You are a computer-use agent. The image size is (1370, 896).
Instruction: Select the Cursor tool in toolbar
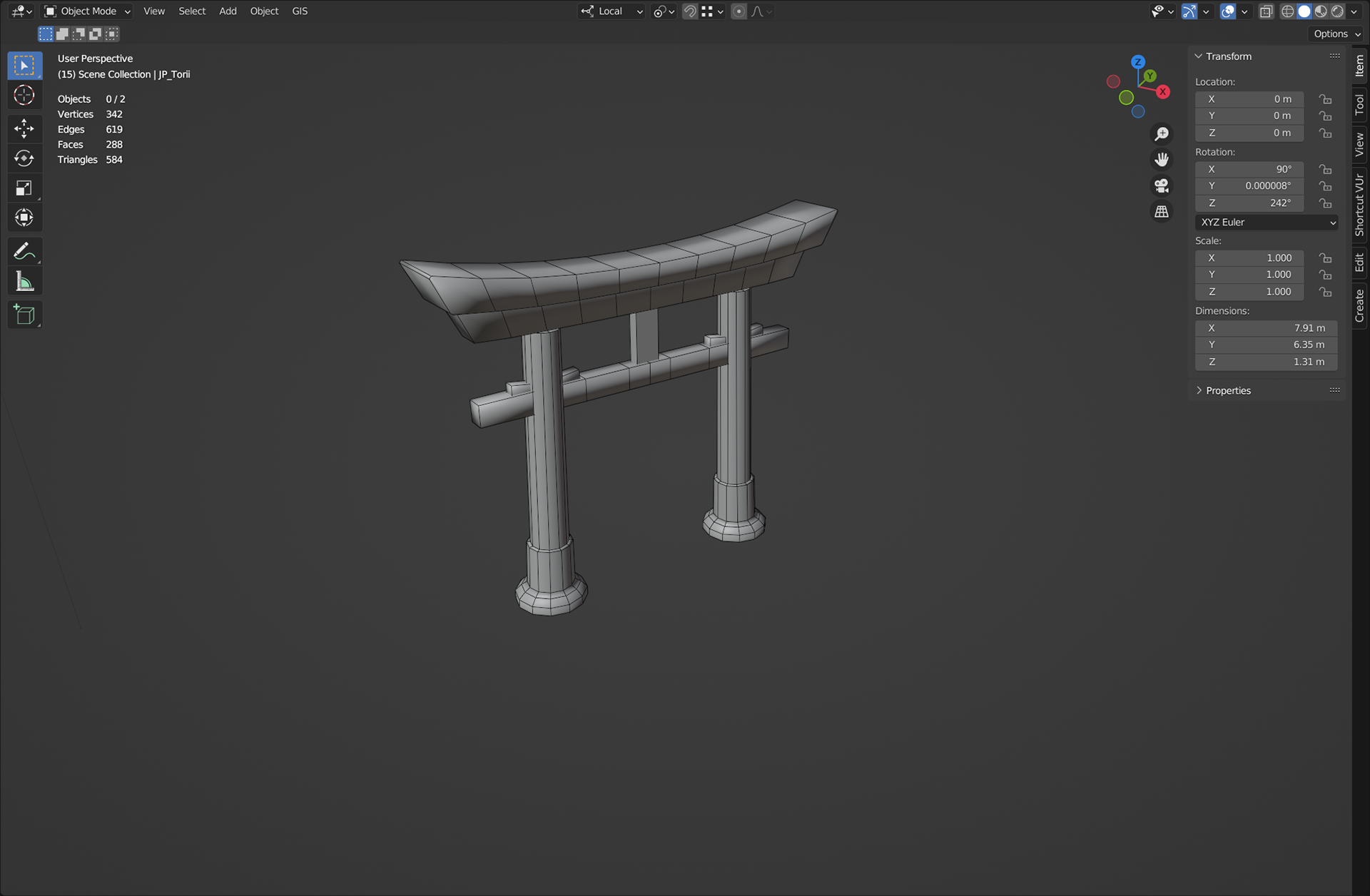[24, 96]
